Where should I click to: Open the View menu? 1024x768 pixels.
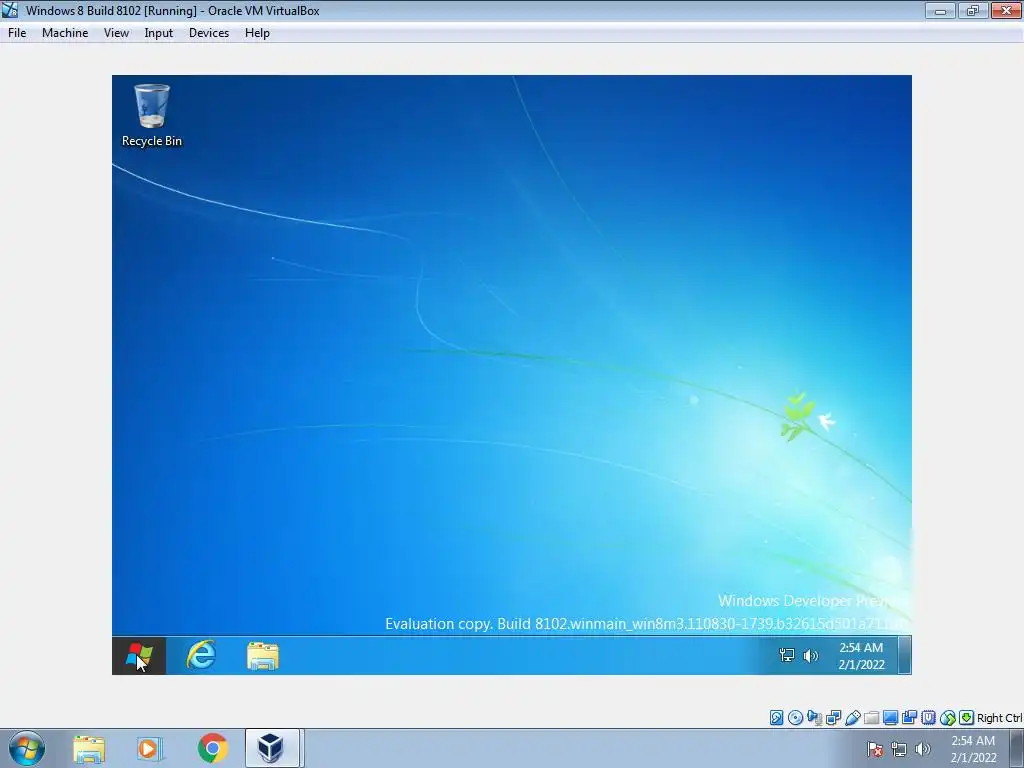tap(116, 33)
